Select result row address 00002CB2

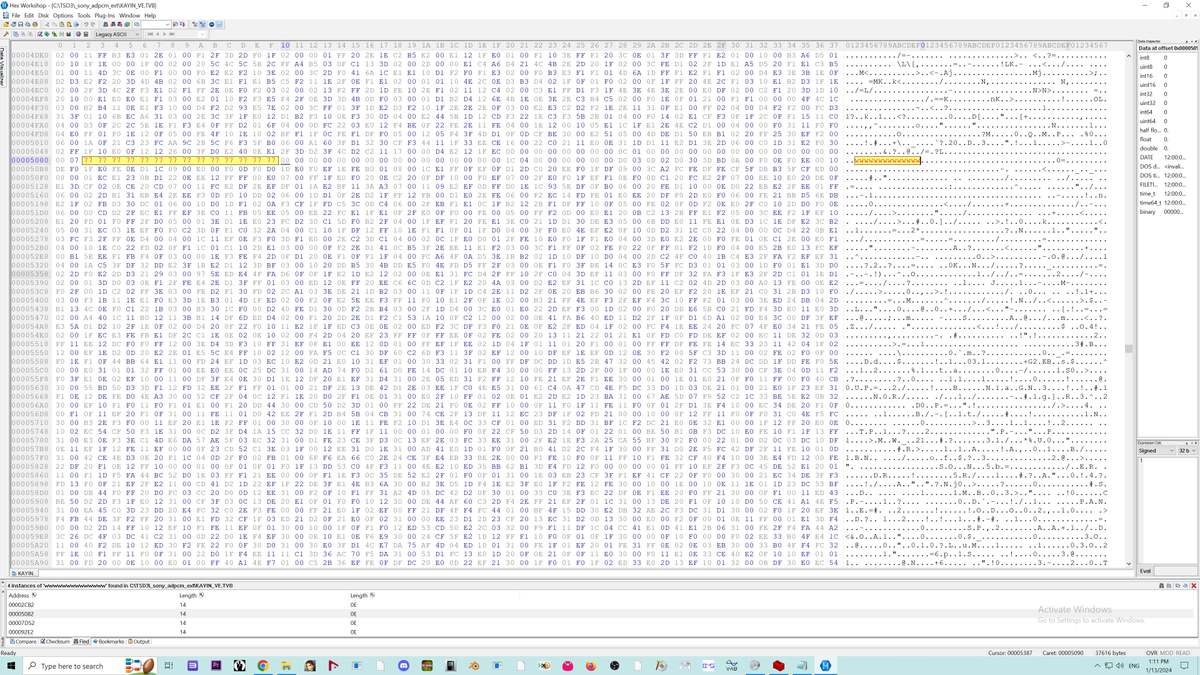pyautogui.click(x=22, y=604)
